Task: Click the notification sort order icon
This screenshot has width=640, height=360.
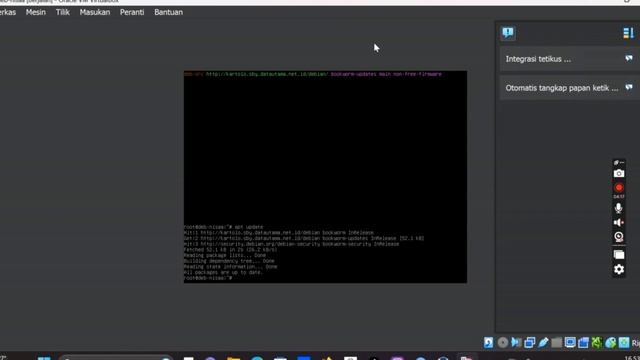Action: click(x=628, y=33)
